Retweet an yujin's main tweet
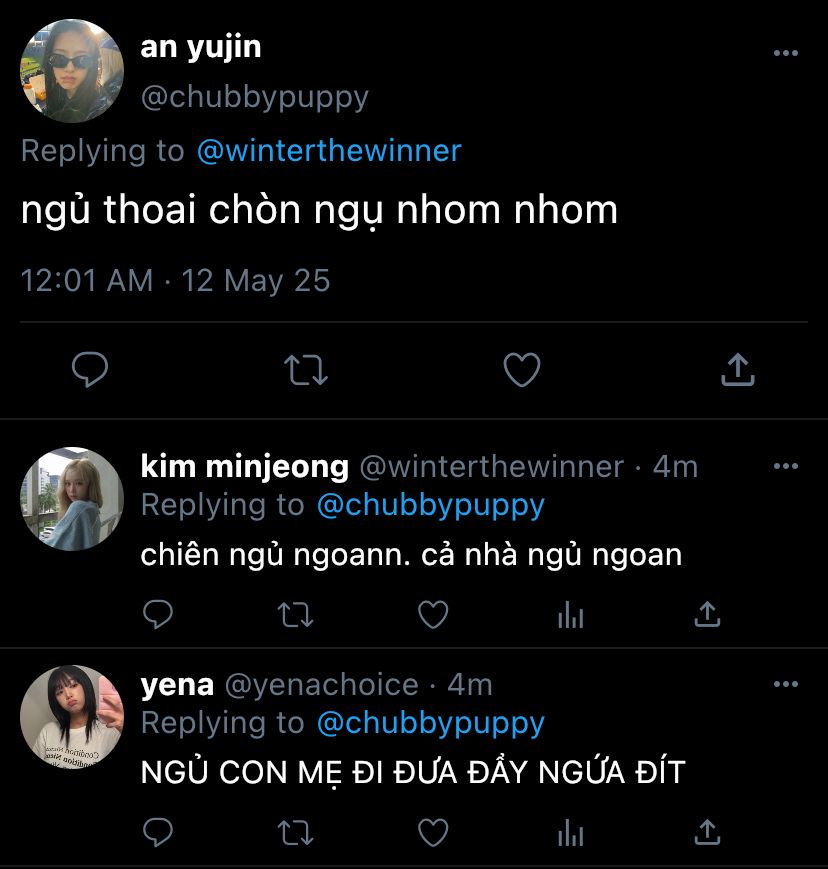Viewport: 828px width, 869px height. pos(305,370)
